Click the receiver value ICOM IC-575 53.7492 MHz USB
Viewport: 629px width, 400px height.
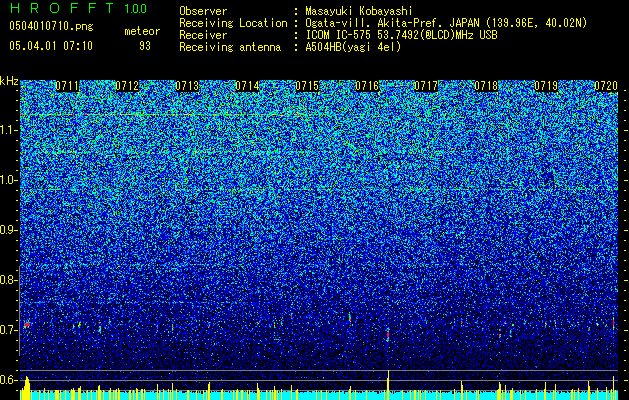[401, 35]
